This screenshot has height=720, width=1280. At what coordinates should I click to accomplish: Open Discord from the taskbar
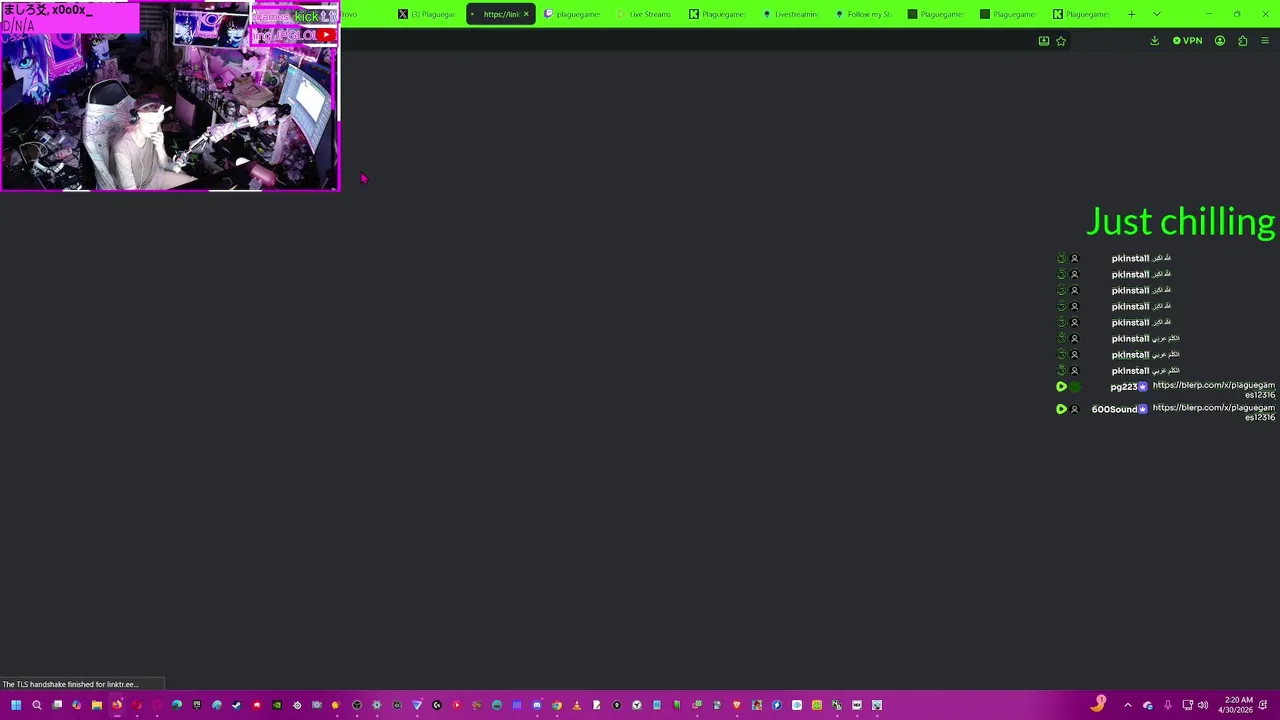pos(537,705)
